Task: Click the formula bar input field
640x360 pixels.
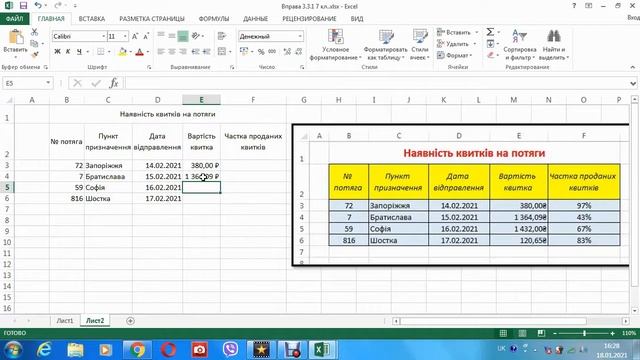Action: [x=377, y=83]
